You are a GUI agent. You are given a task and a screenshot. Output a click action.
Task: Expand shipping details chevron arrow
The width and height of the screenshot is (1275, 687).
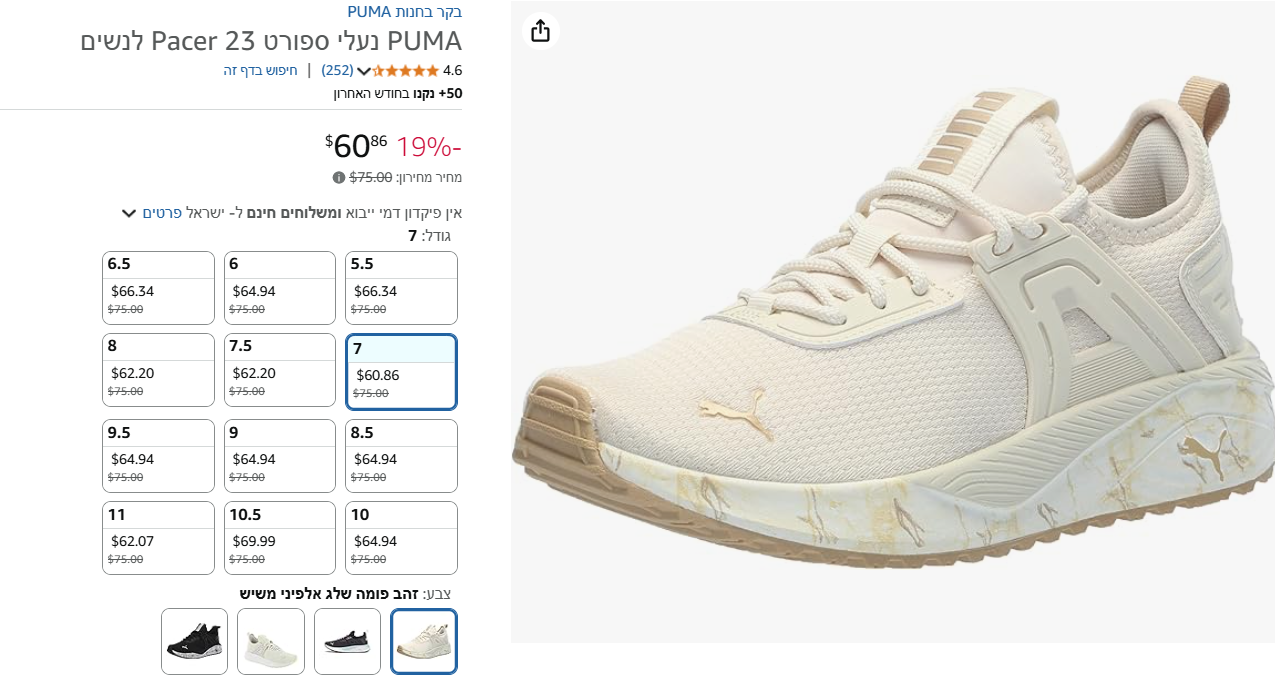129,213
